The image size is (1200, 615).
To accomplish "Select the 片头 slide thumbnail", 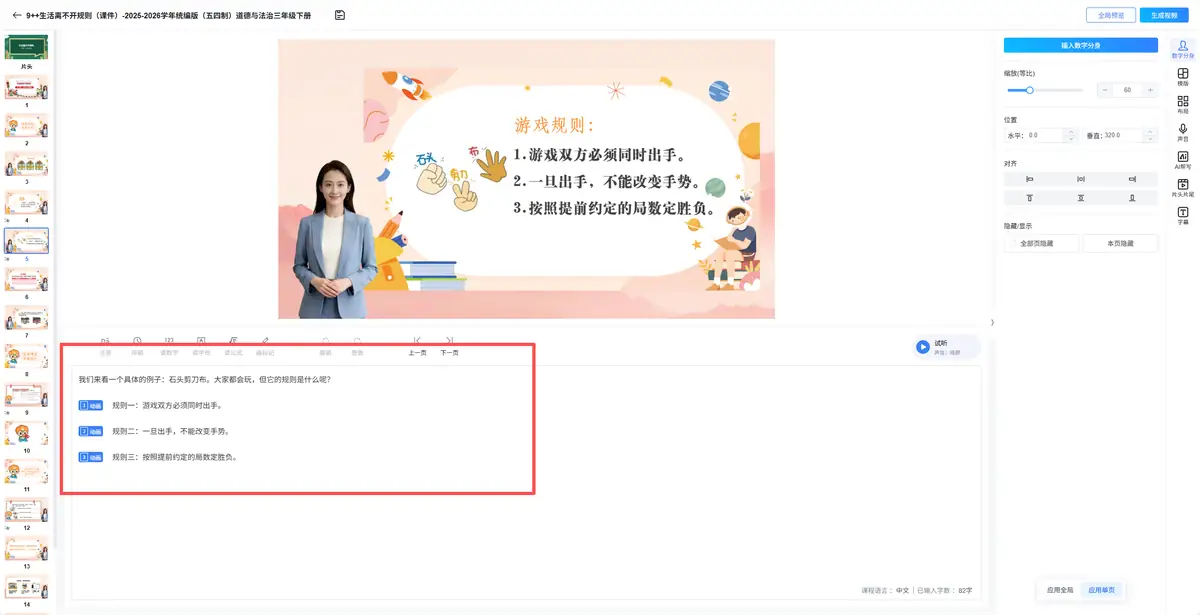I will [26, 47].
